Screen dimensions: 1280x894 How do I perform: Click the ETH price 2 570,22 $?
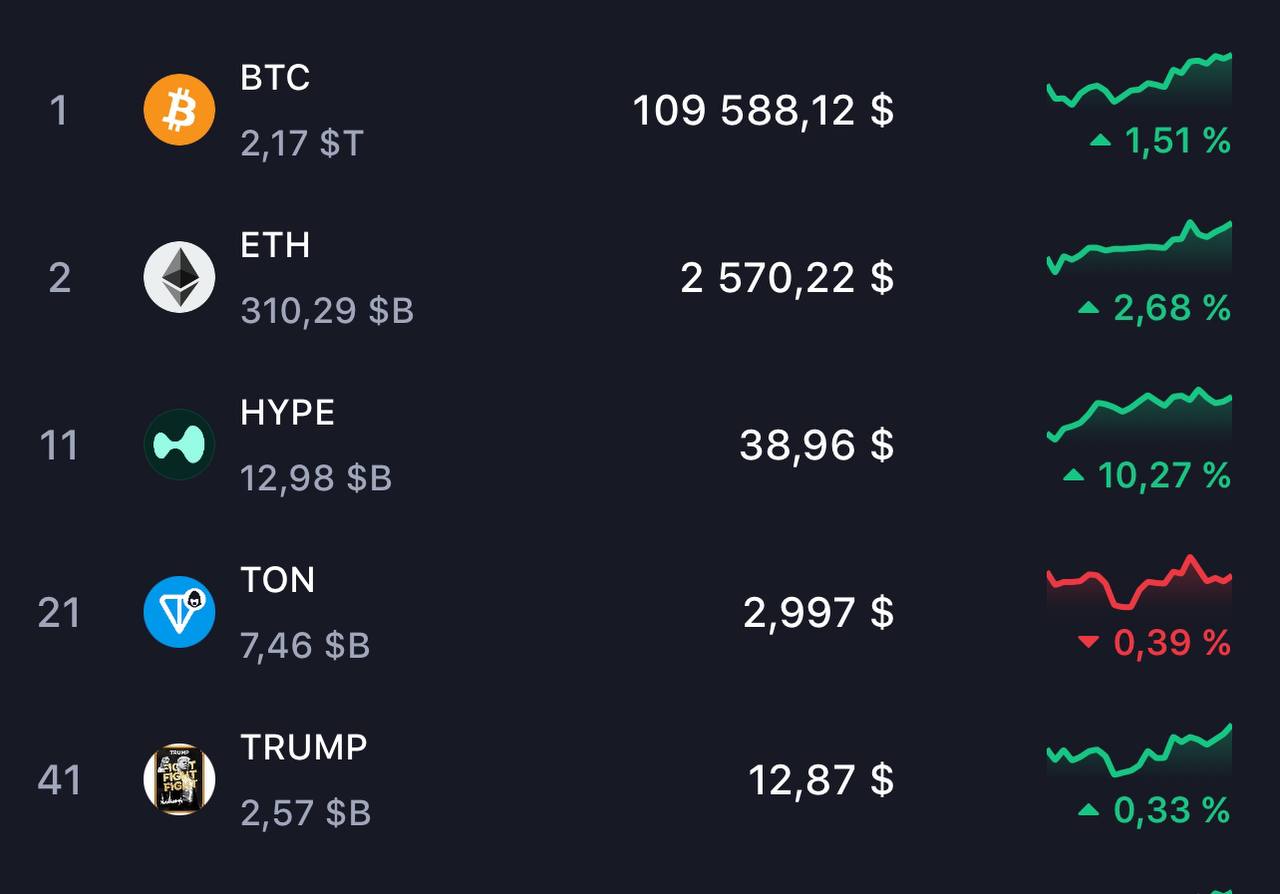[x=787, y=277]
